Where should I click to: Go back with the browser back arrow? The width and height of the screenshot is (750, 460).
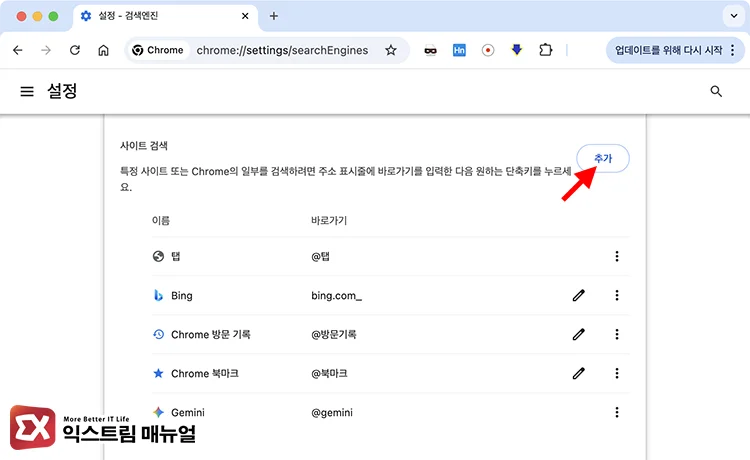pos(18,50)
